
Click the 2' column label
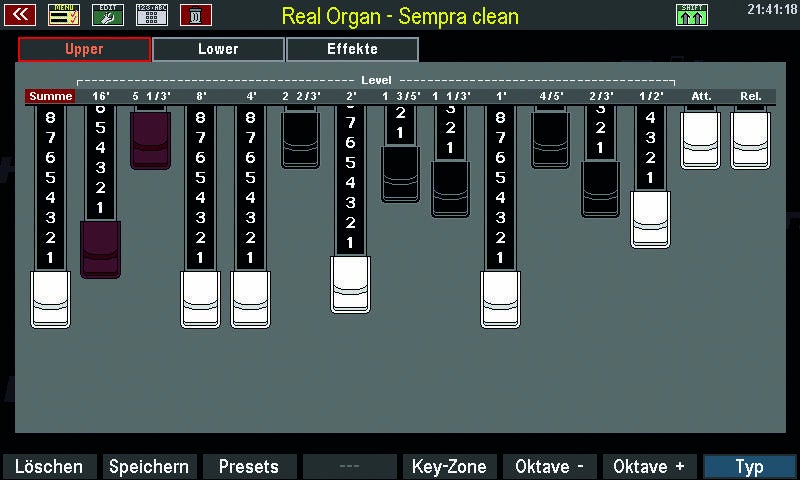point(351,96)
